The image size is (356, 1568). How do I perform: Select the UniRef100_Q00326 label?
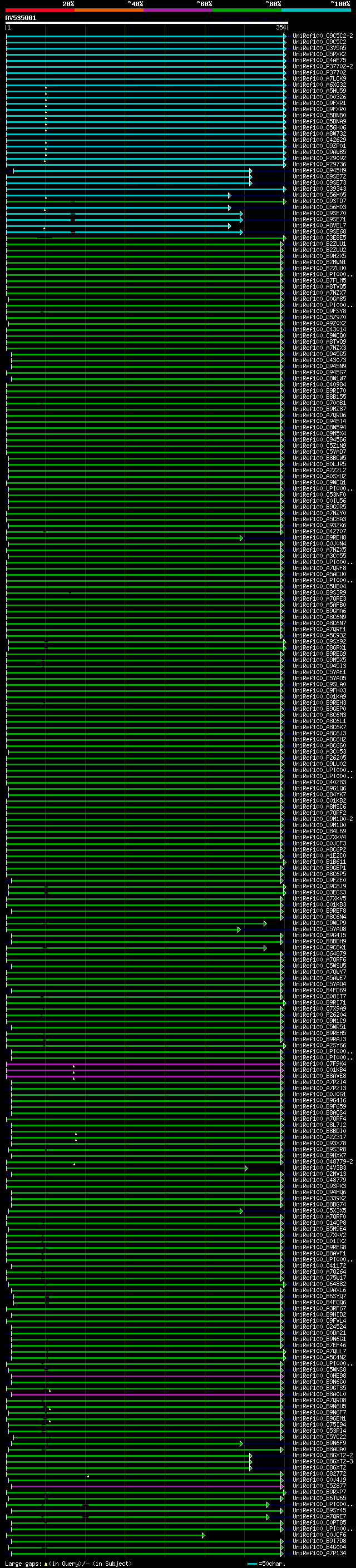[319, 97]
